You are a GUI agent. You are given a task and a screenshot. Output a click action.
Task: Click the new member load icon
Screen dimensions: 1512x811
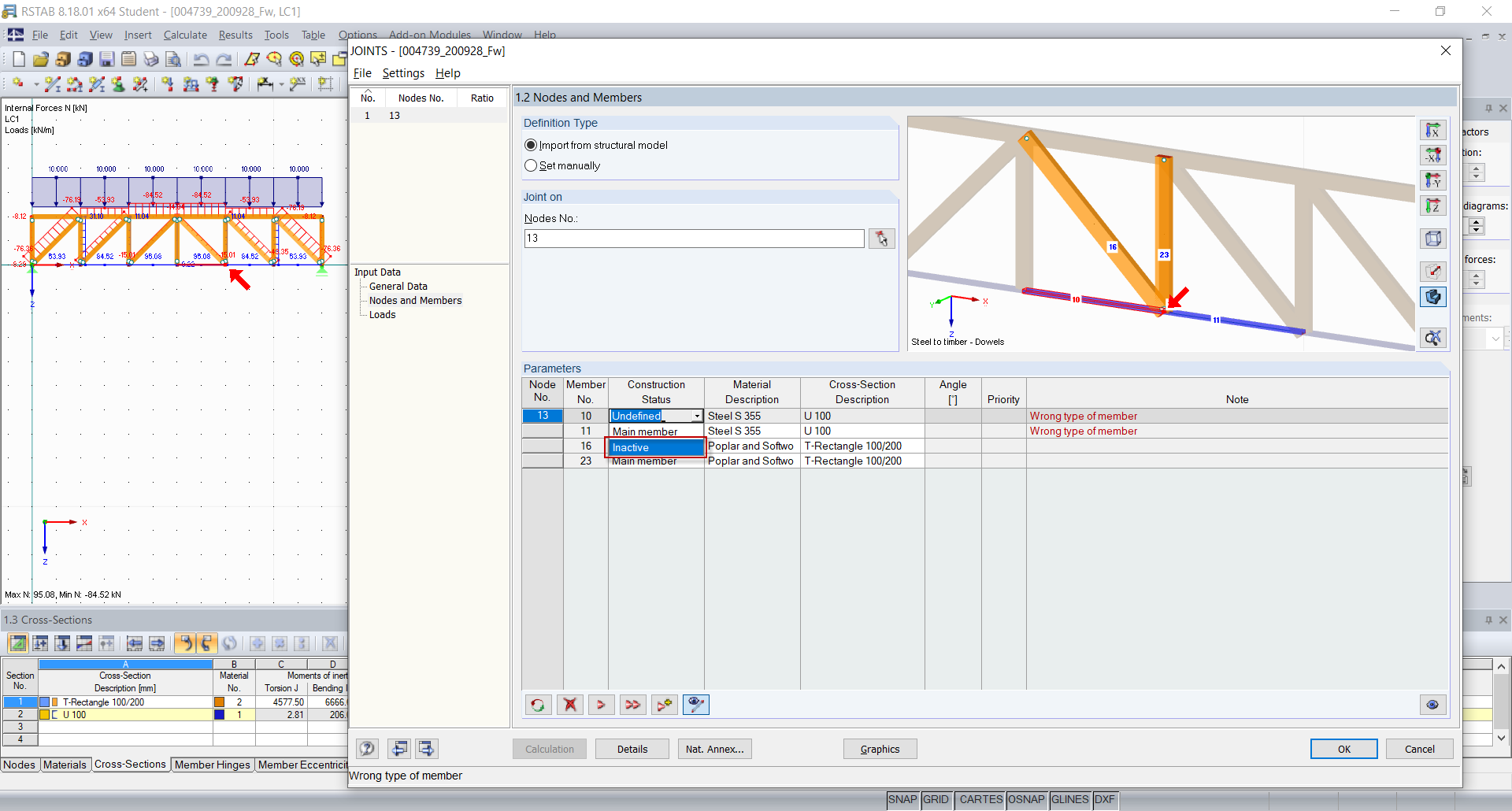pyautogui.click(x=191, y=83)
